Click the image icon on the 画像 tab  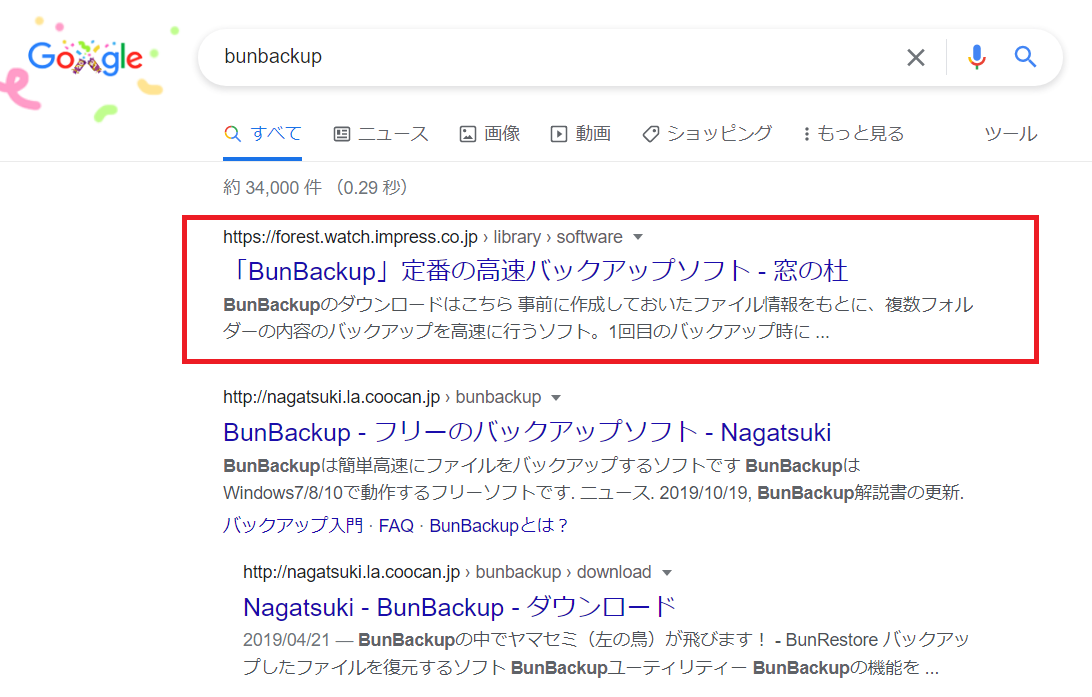tap(467, 134)
